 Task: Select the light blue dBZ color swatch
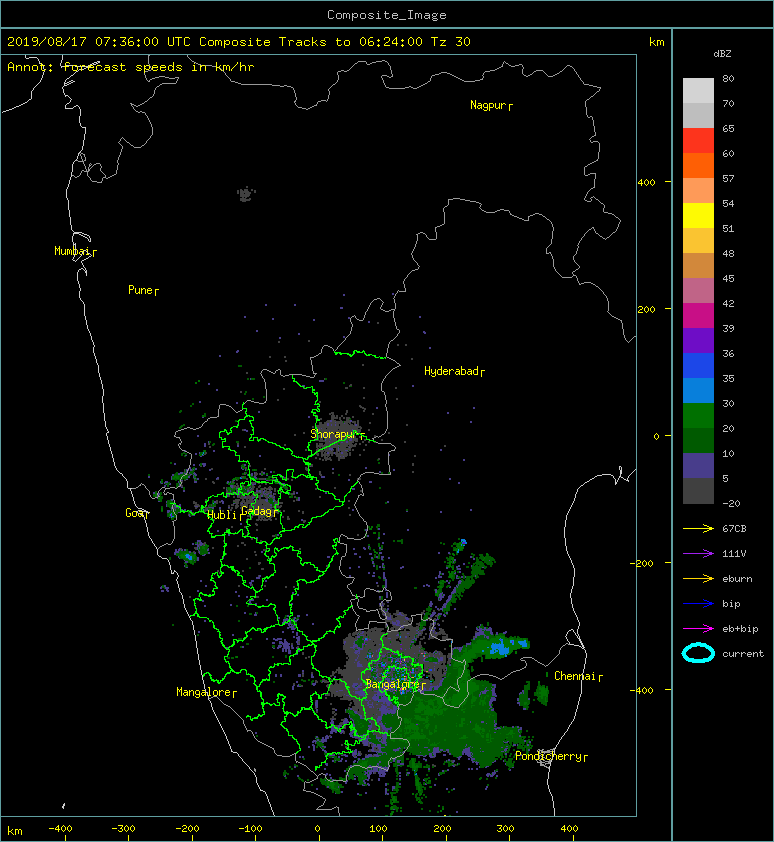pos(698,390)
